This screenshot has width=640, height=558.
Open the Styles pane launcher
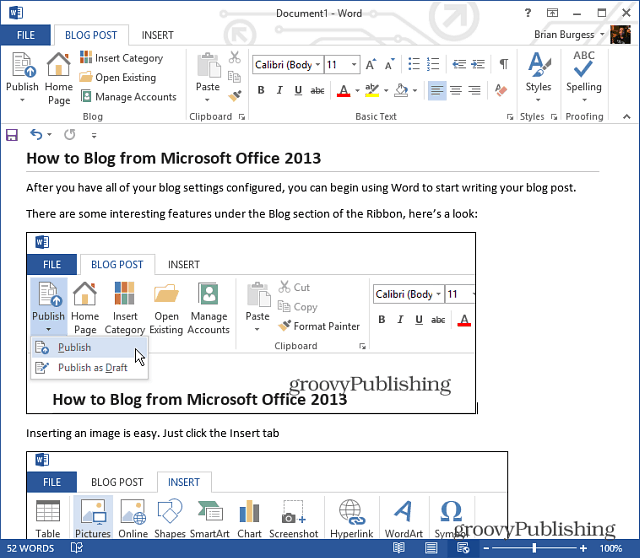click(x=554, y=117)
